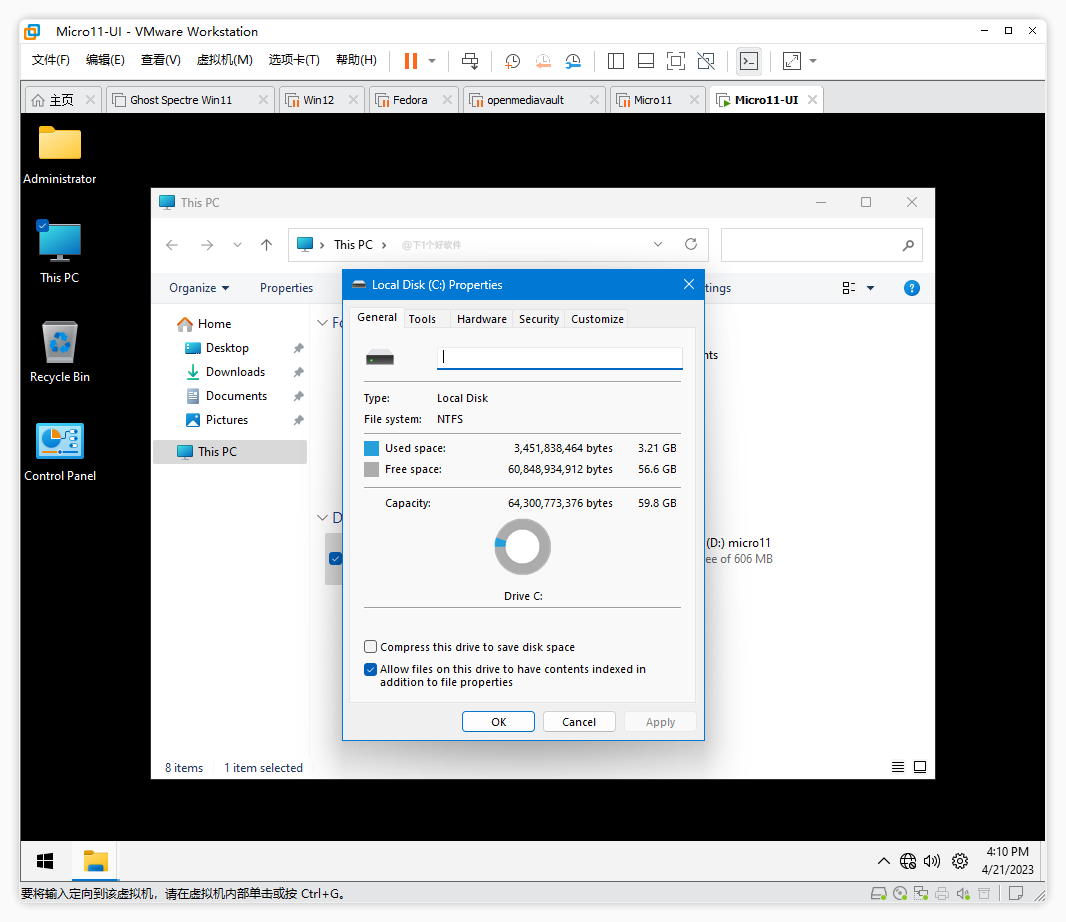The height and width of the screenshot is (922, 1066).
Task: Open File Explorer from guest taskbar
Action: pyautogui.click(x=95, y=861)
